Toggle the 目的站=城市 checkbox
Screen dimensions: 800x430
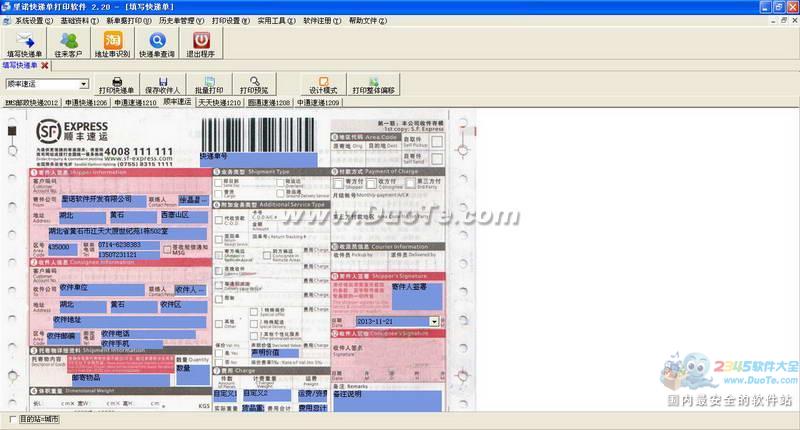[12, 419]
